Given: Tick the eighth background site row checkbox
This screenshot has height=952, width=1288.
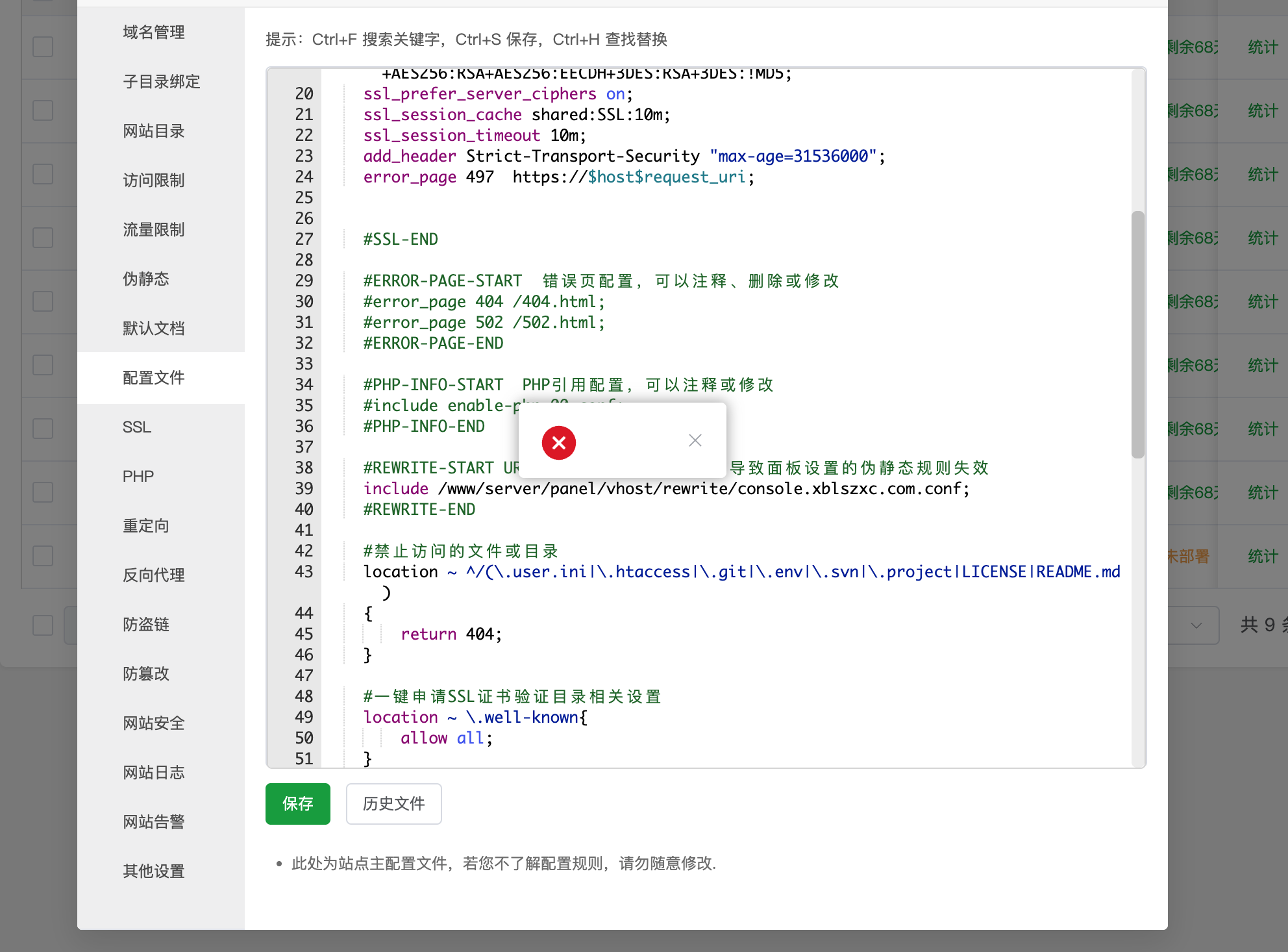Looking at the screenshot, I should click(x=43, y=492).
